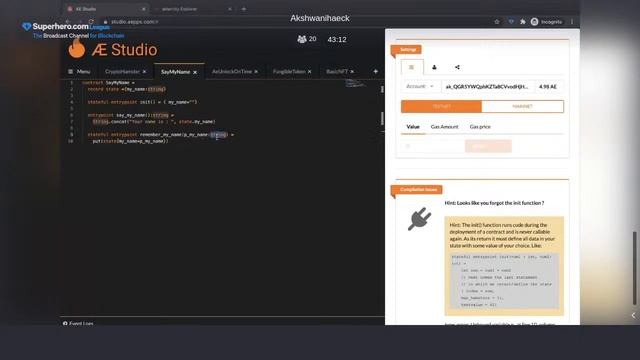Open the share icon tab in Settings
This screenshot has width=640, height=360.
point(457,67)
